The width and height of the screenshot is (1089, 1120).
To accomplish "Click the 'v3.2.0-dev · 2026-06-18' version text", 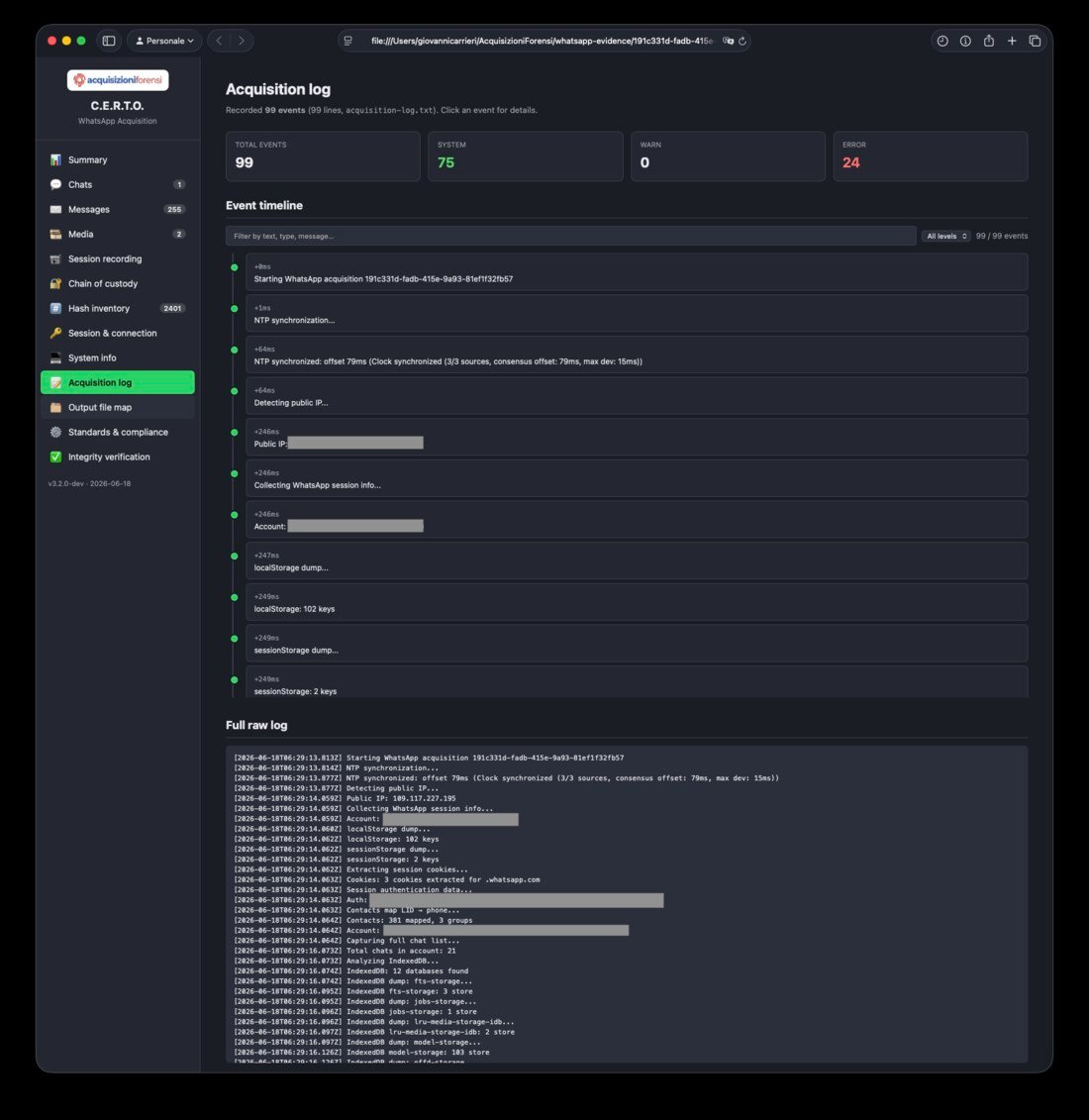I will [x=89, y=483].
